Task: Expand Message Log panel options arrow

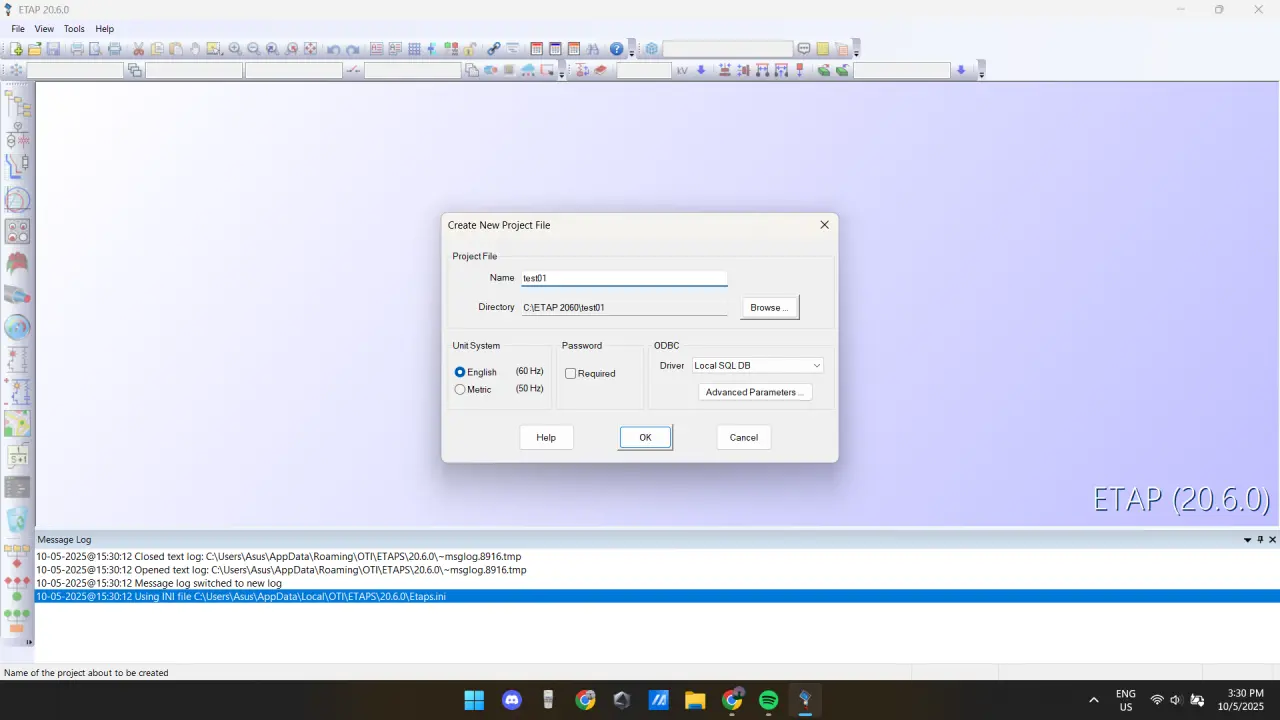Action: [1247, 540]
